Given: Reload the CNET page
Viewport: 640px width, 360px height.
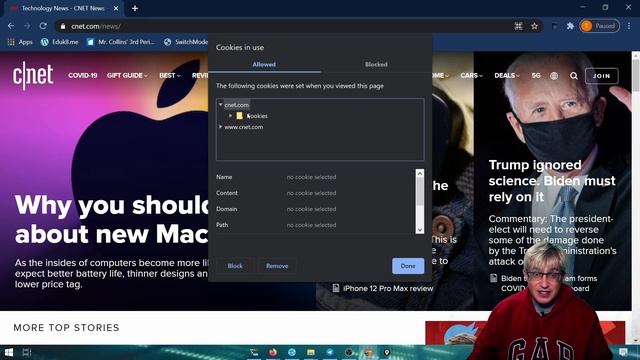Looking at the screenshot, I should tap(43, 26).
